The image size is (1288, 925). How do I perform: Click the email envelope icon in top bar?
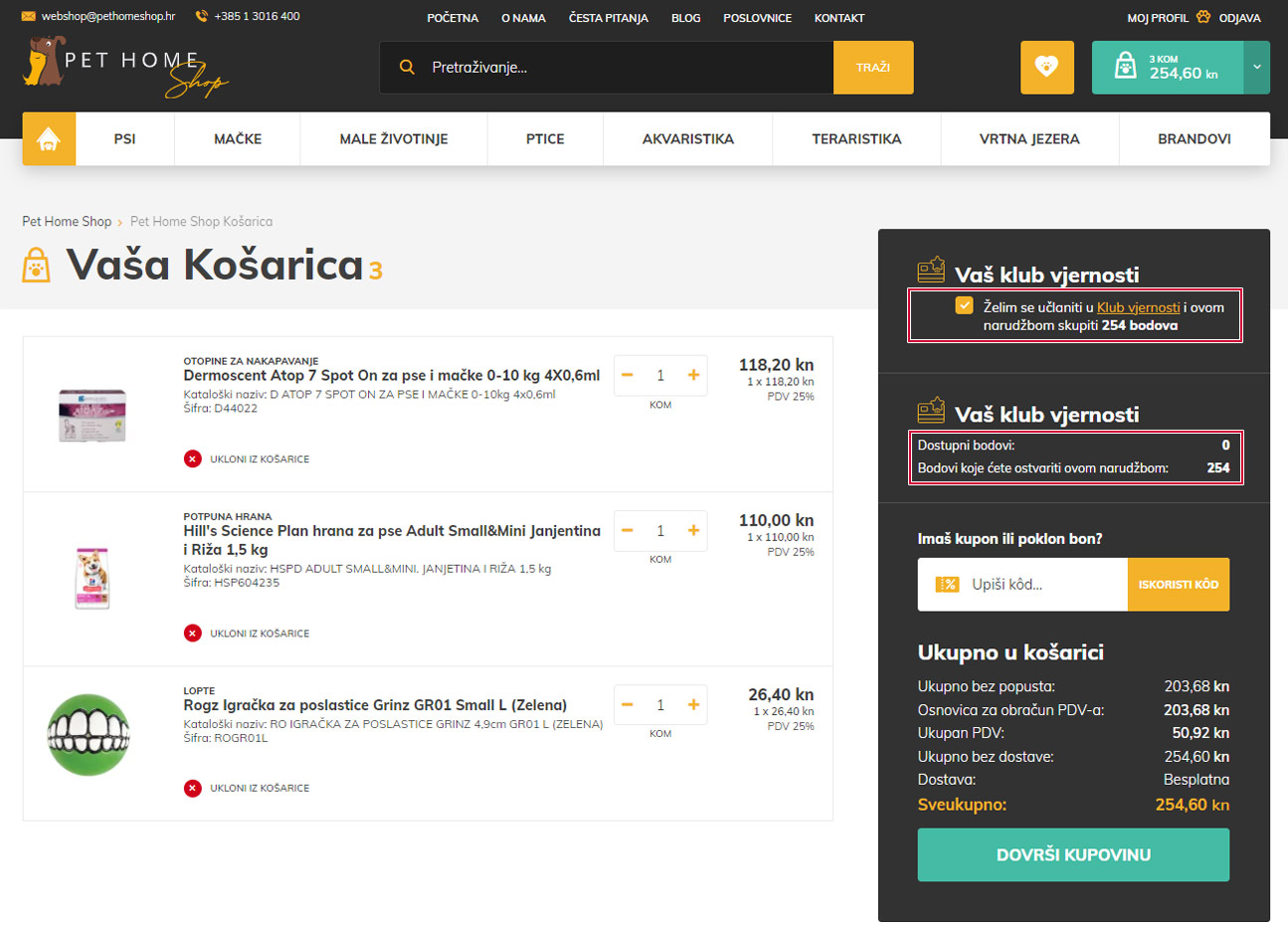point(28,16)
